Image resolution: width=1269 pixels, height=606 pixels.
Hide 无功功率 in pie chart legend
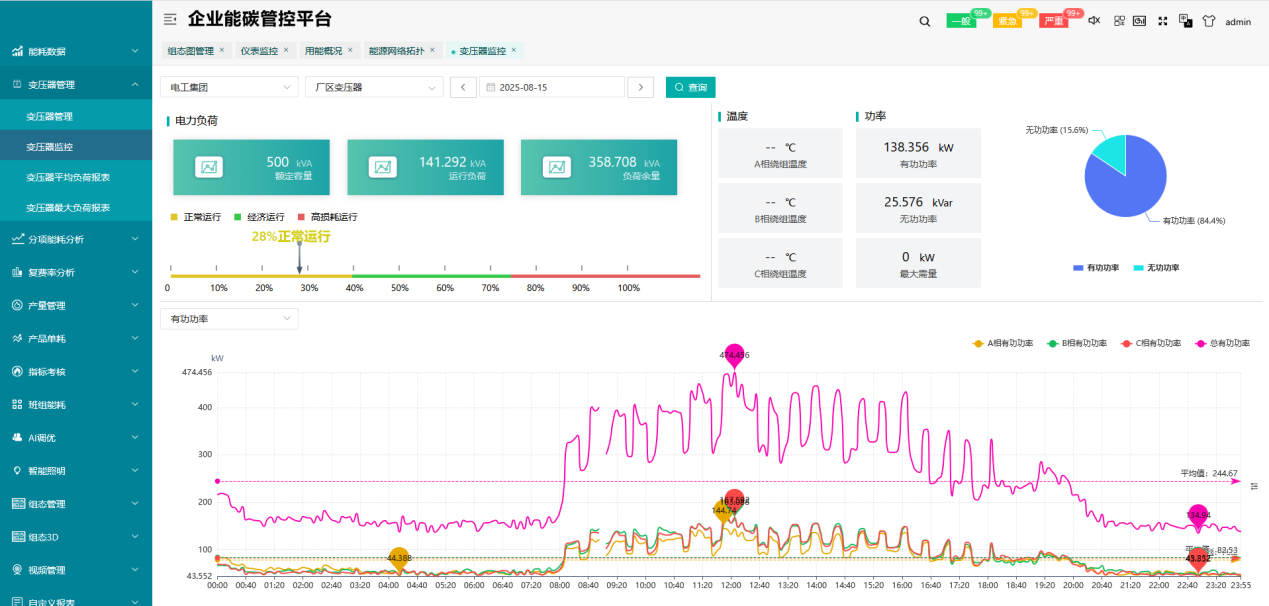1156,268
